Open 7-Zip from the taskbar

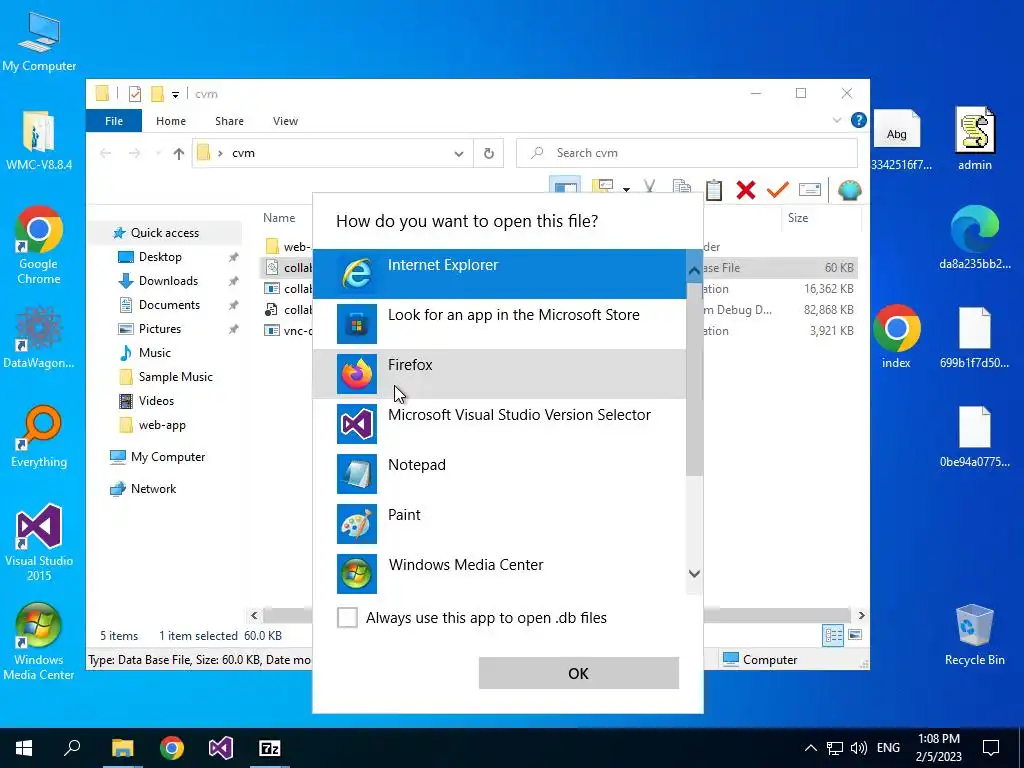(x=270, y=748)
